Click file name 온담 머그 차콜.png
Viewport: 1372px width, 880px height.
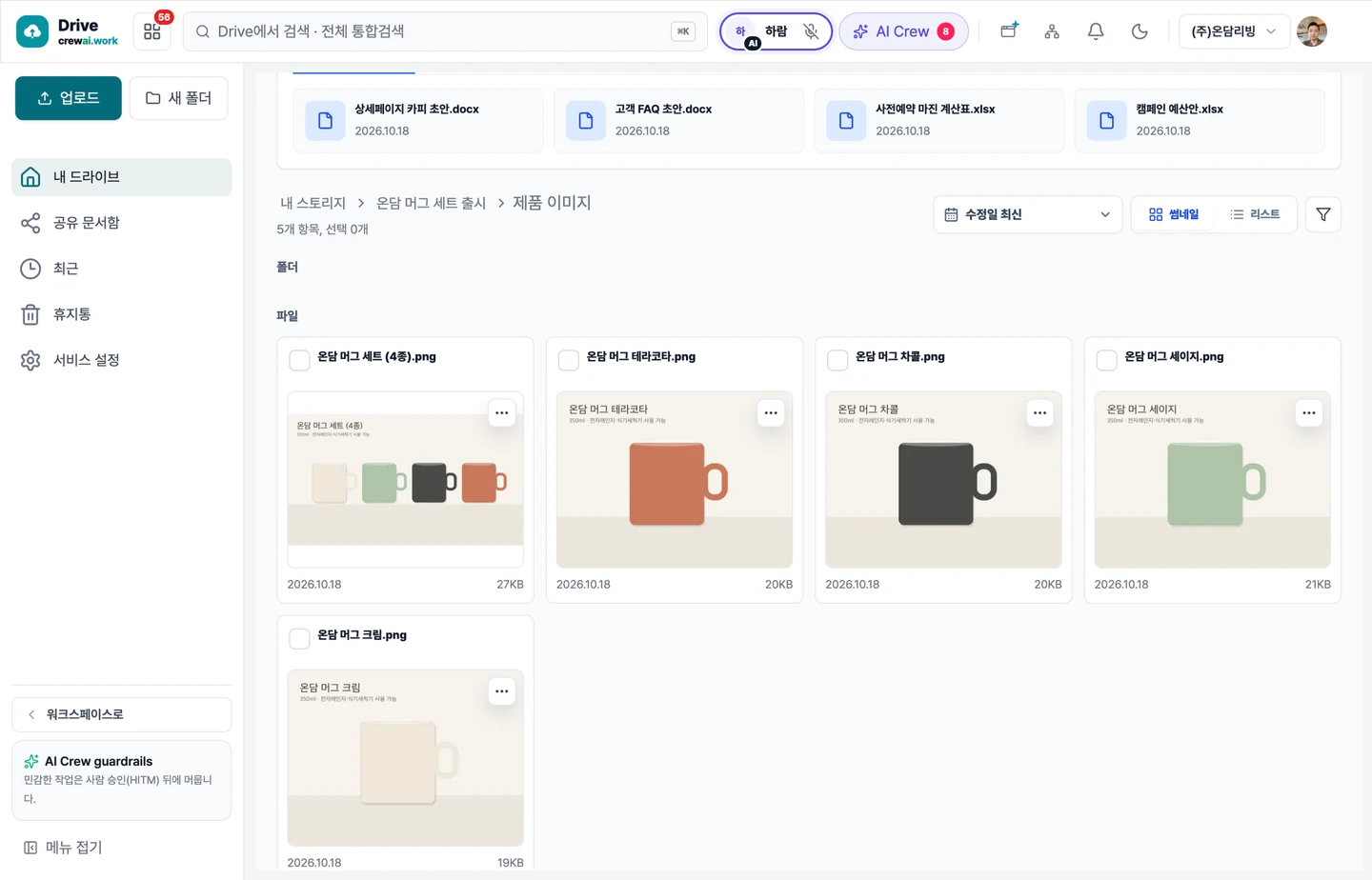899,356
